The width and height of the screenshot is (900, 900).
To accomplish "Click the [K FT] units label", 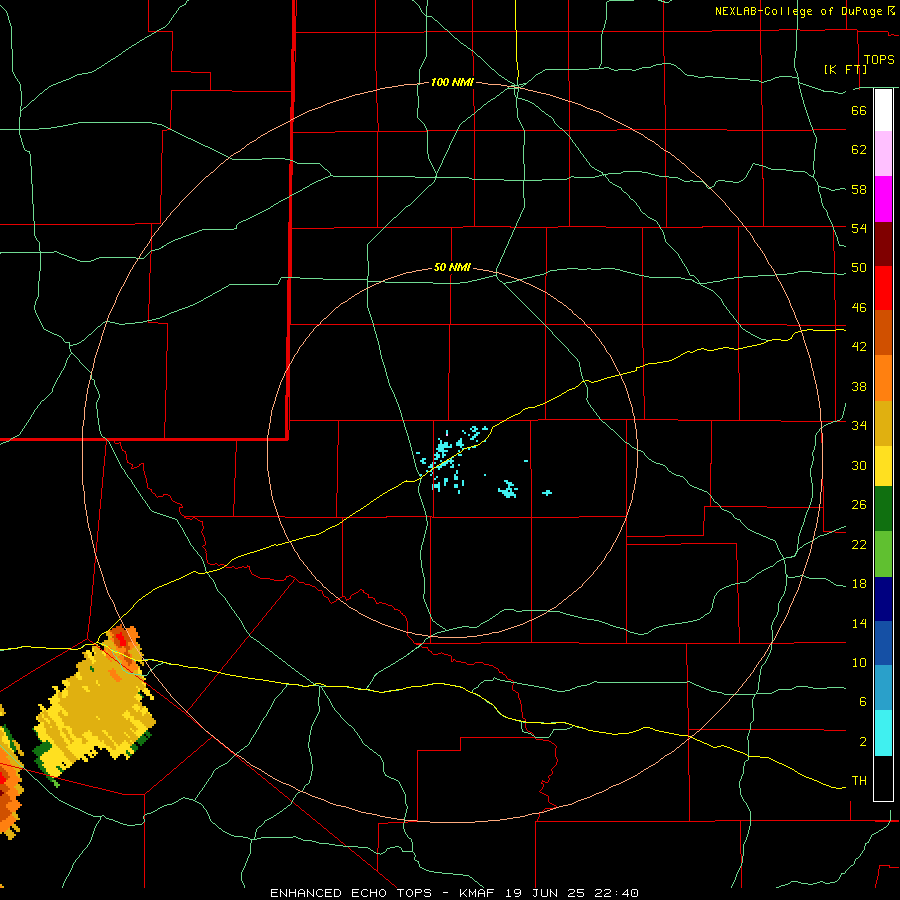I will pos(845,69).
